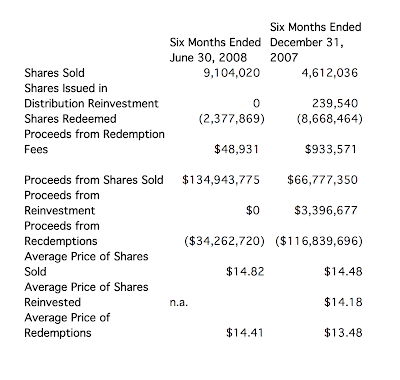Select the $48,931 redemption fees amount
Image resolution: width=400 pixels, height=380 pixels.
pyautogui.click(x=236, y=149)
